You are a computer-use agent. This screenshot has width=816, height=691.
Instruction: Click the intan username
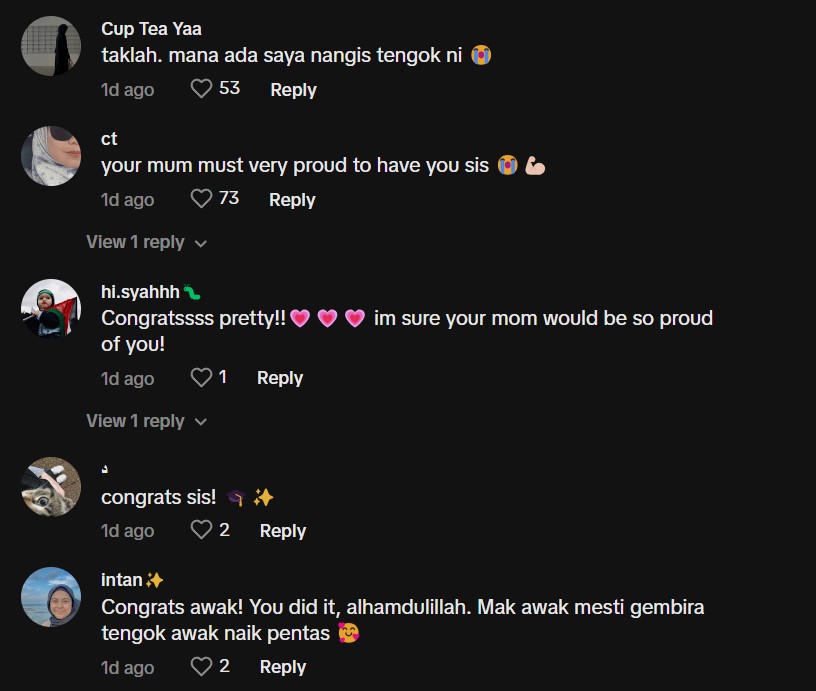click(122, 580)
